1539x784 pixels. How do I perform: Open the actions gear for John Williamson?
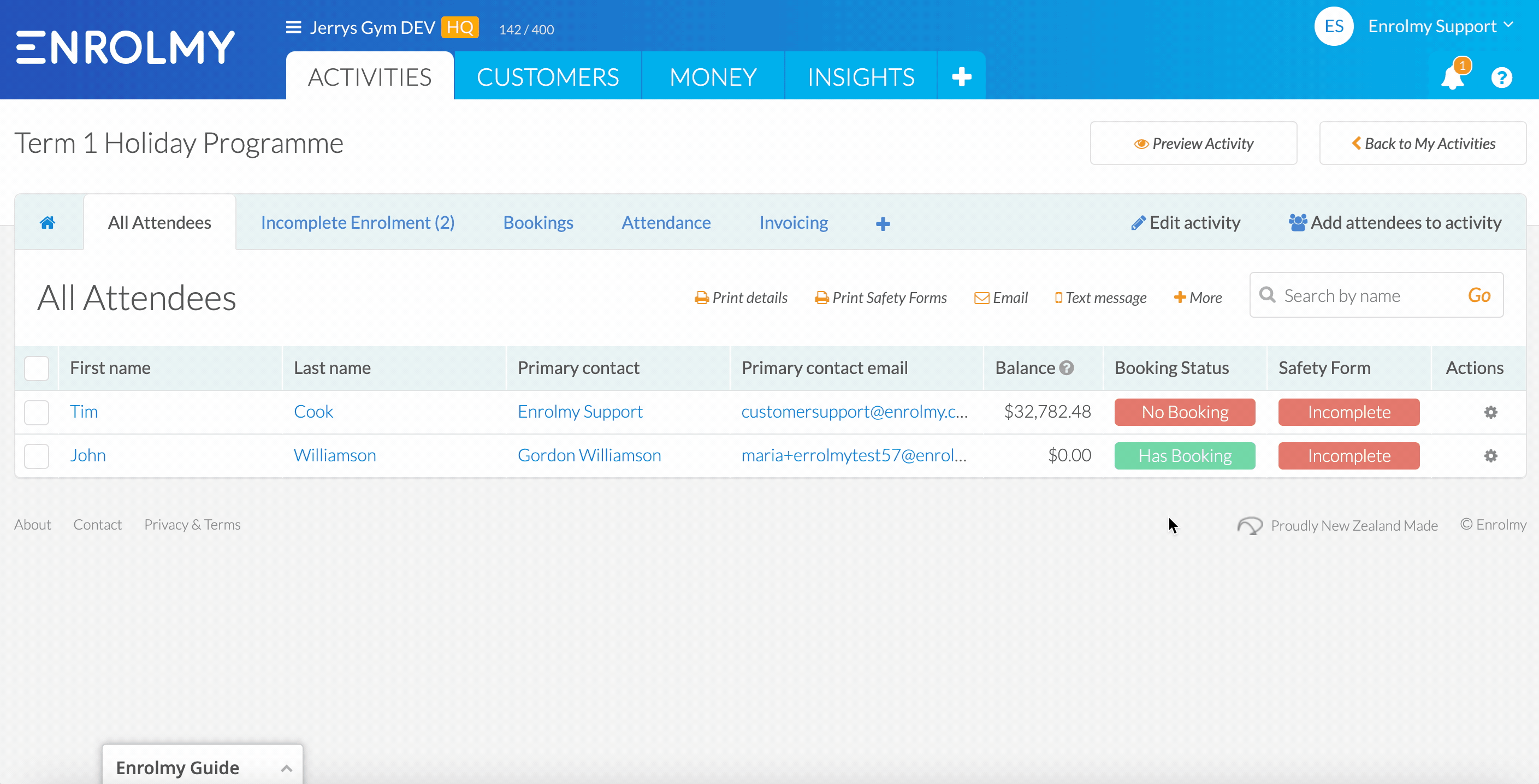1491,456
